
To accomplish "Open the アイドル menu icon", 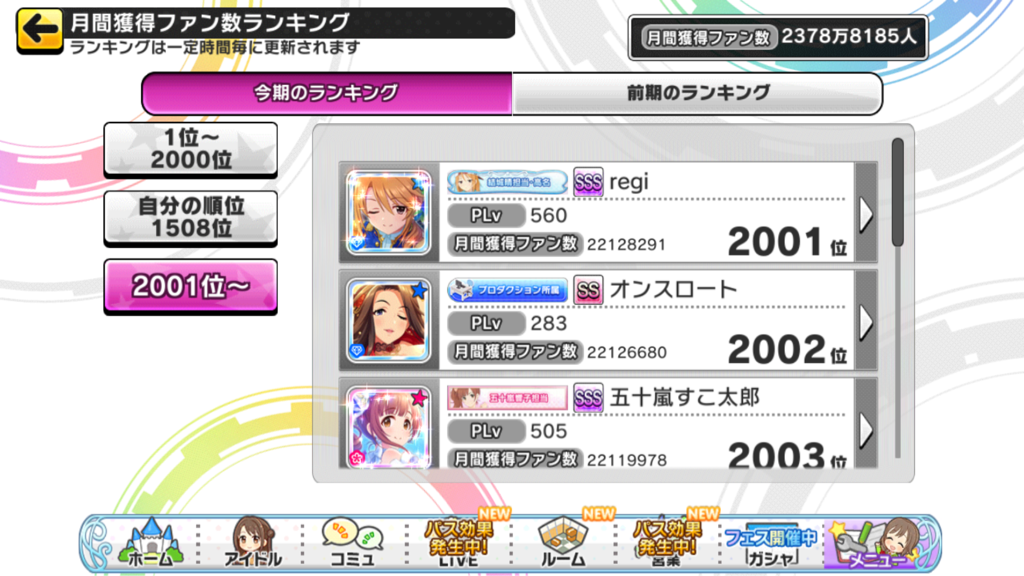I will (253, 542).
